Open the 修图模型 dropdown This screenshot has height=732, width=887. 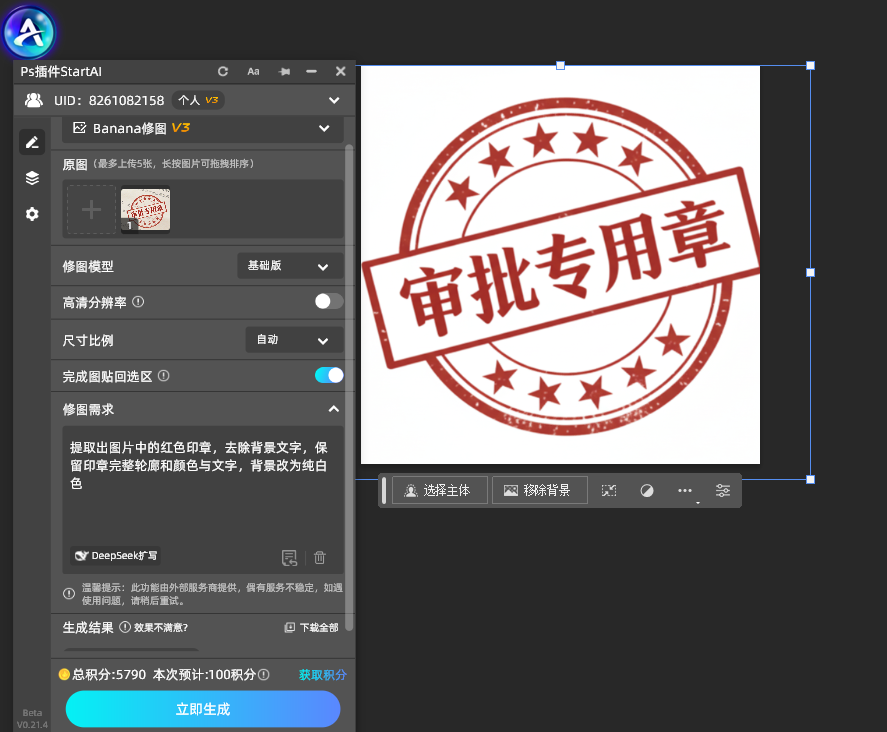click(290, 265)
